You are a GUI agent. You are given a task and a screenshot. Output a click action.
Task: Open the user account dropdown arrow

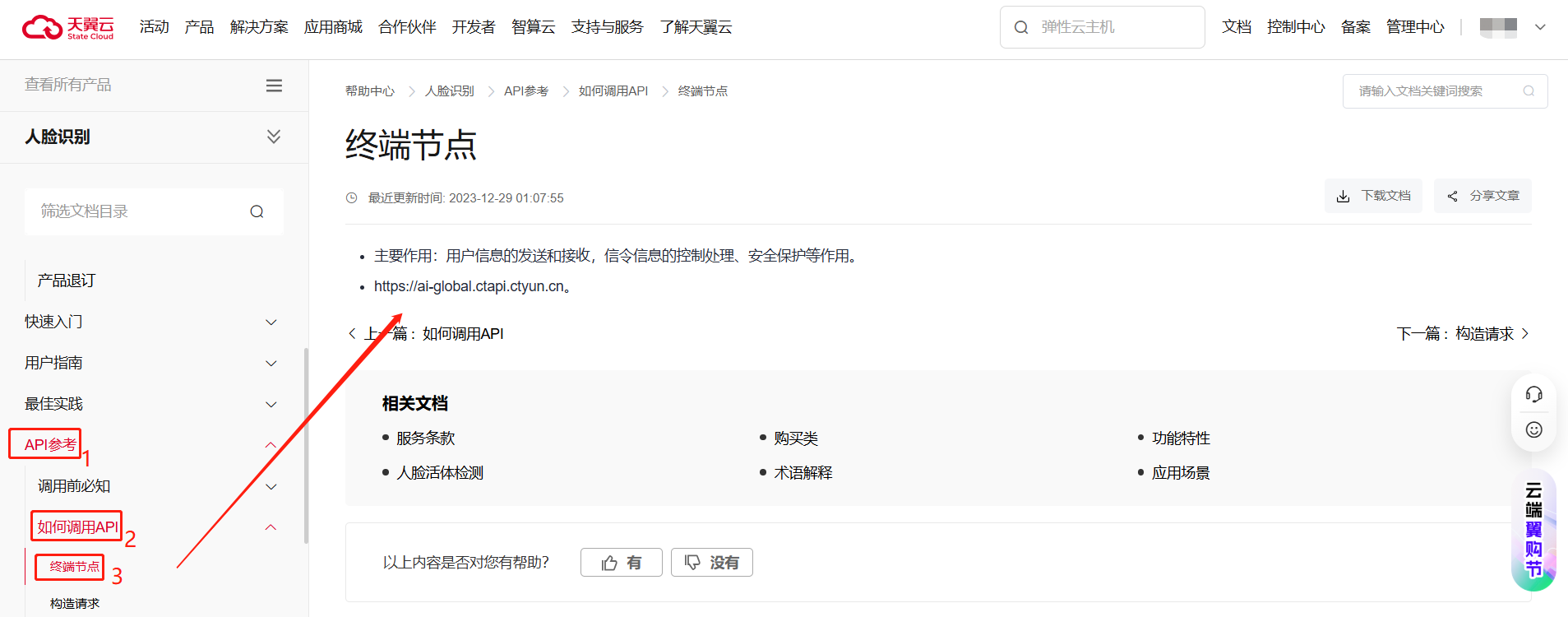[1540, 27]
